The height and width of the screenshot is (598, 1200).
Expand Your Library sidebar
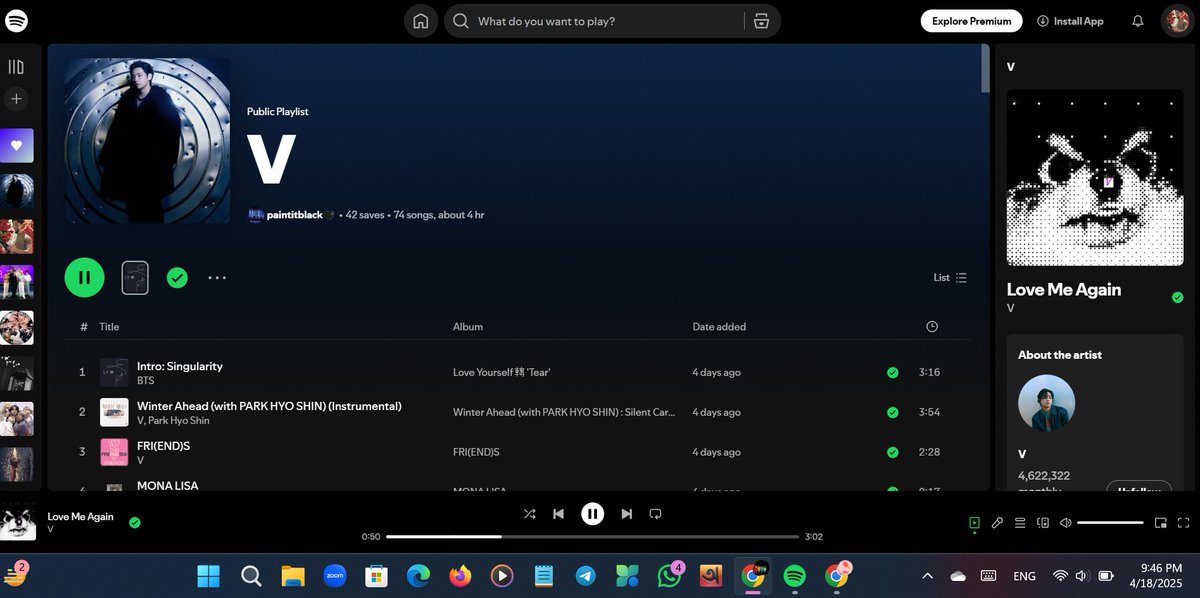(16, 67)
